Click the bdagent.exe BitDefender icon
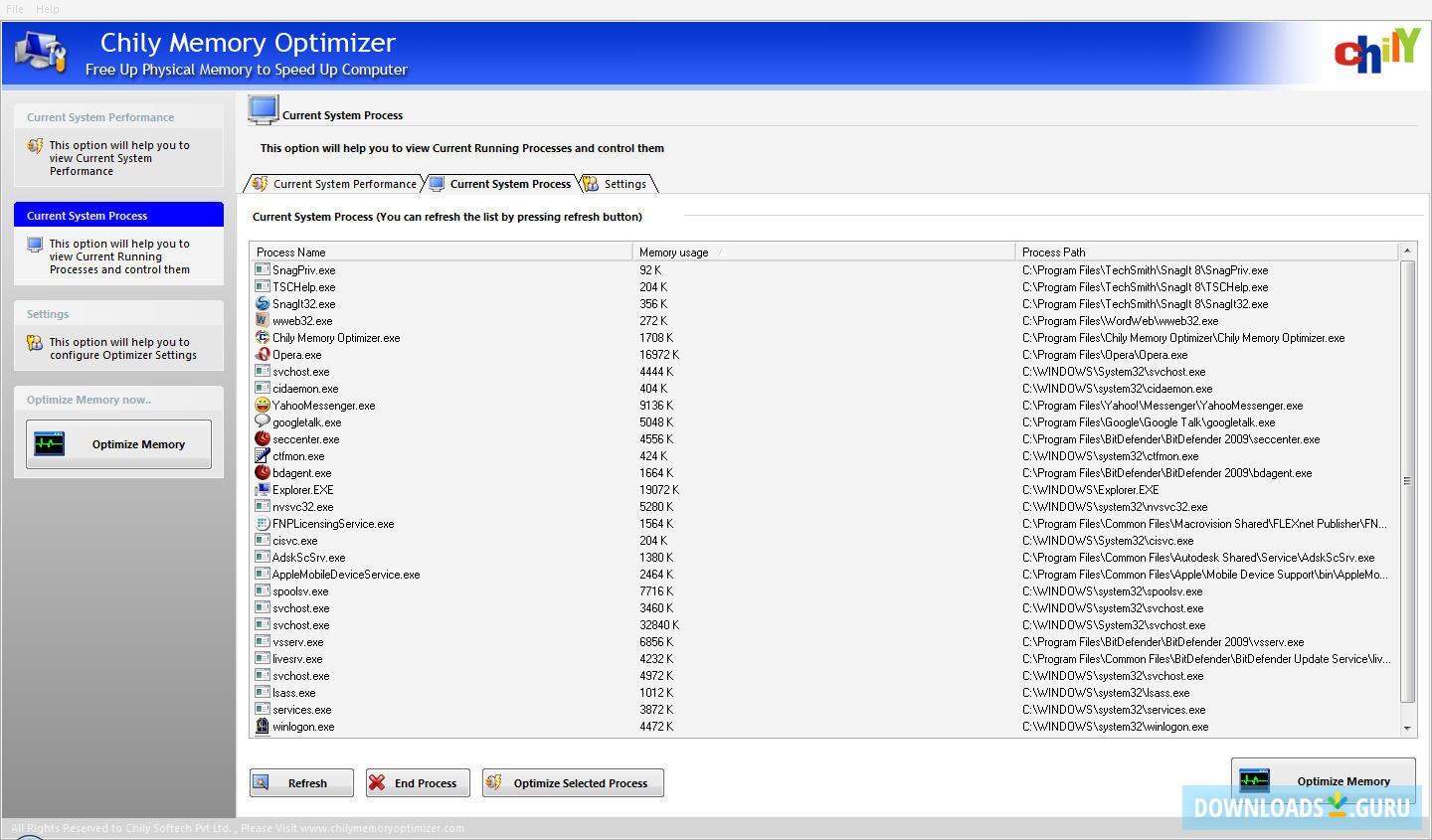 263,472
